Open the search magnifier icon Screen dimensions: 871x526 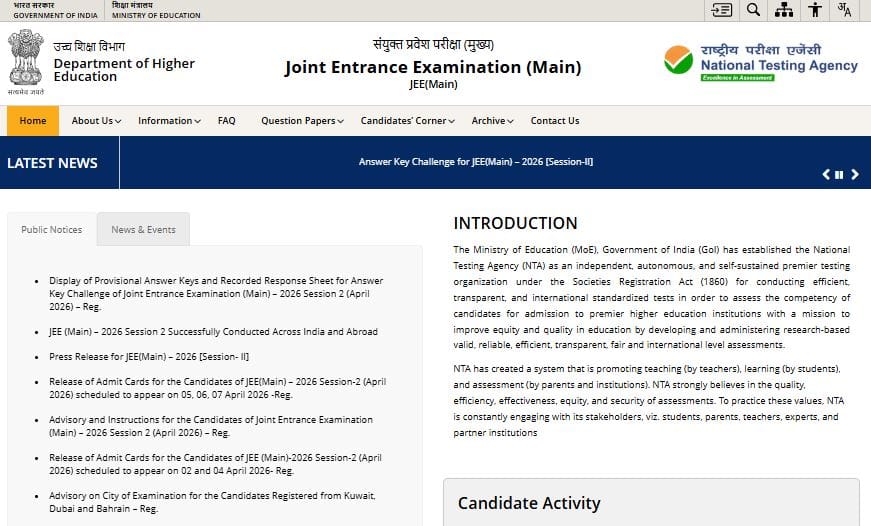click(753, 10)
